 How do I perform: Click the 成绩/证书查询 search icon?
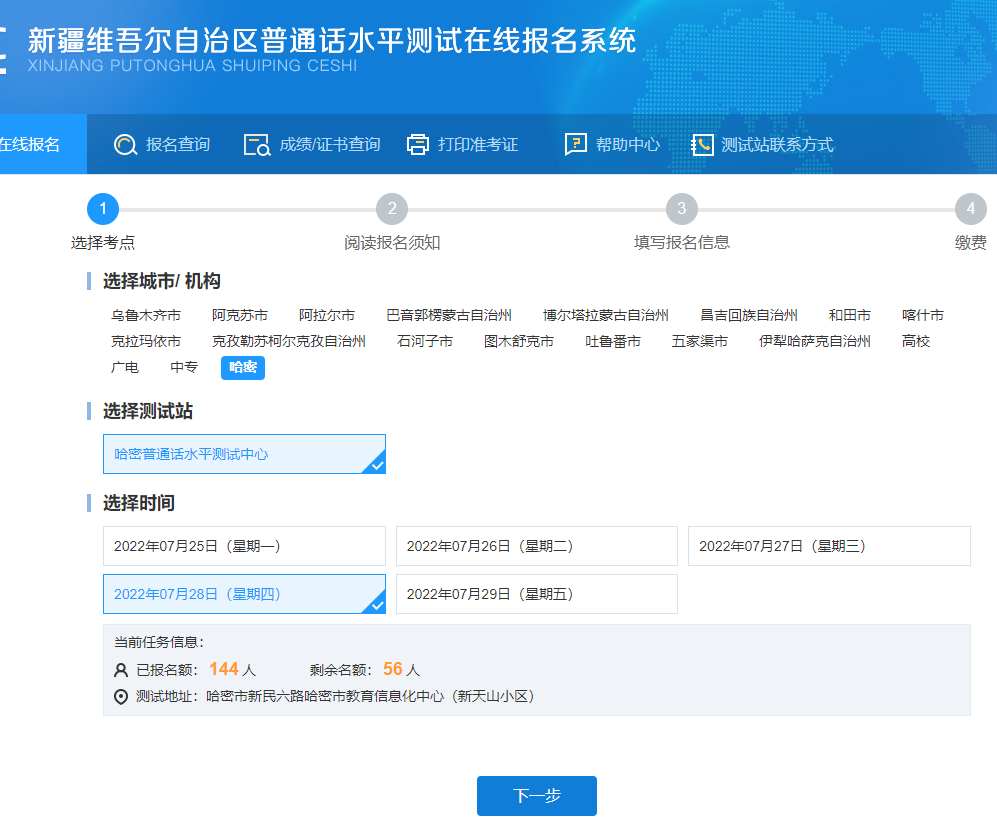click(x=257, y=145)
